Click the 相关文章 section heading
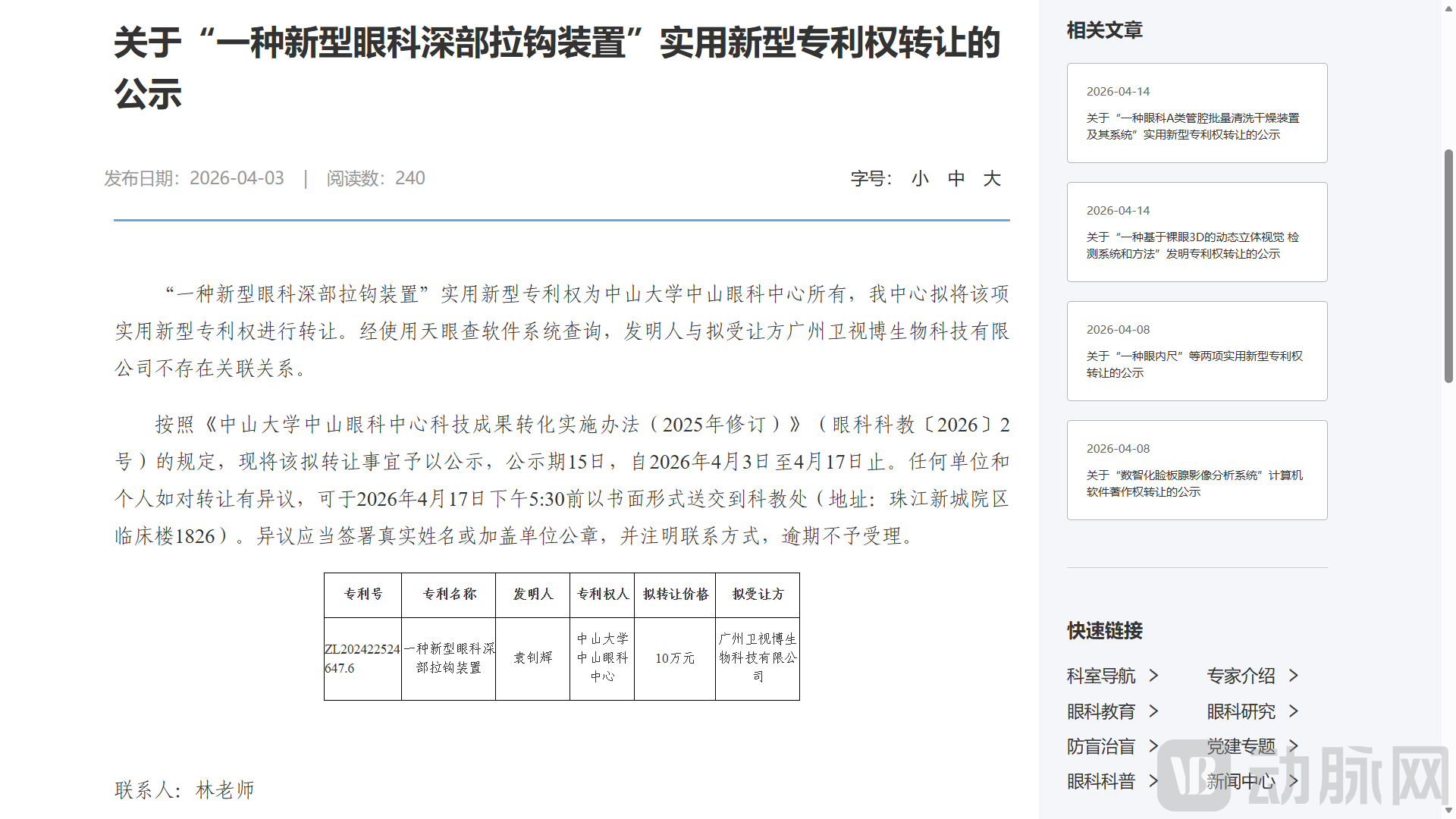The image size is (1456, 819). (1104, 30)
